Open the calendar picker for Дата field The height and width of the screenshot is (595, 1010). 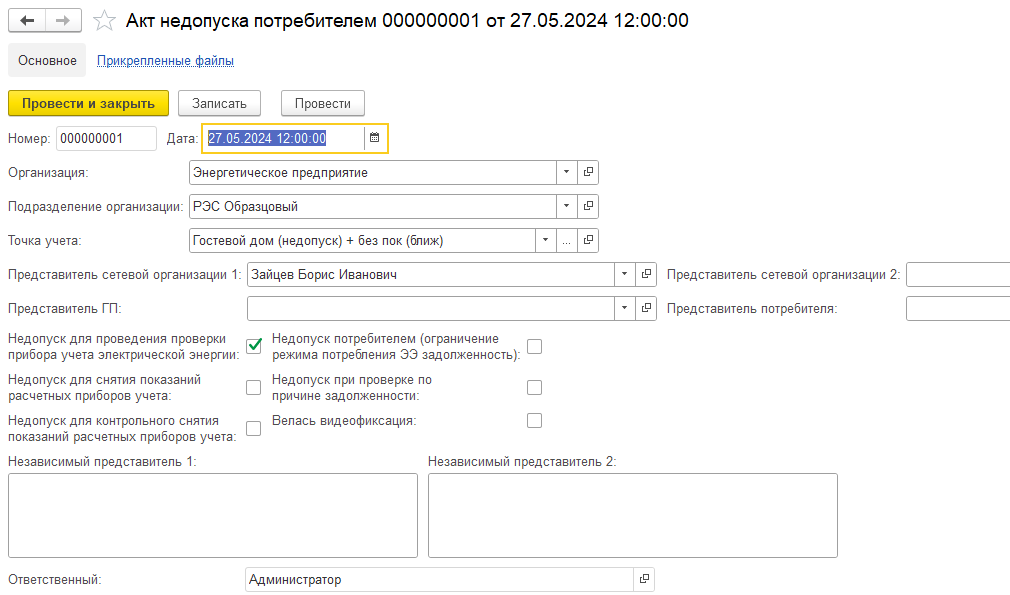click(x=375, y=138)
